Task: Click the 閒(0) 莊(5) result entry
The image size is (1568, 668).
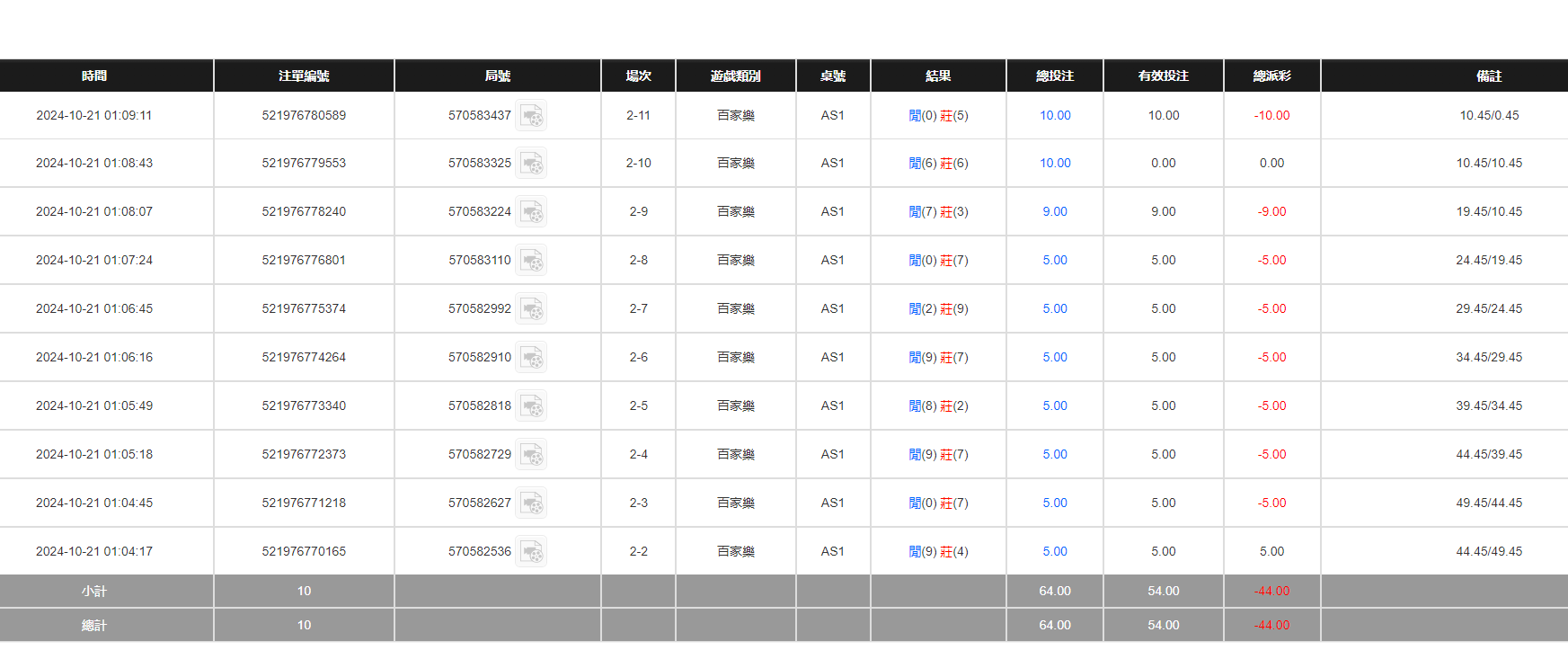Action: (x=938, y=115)
